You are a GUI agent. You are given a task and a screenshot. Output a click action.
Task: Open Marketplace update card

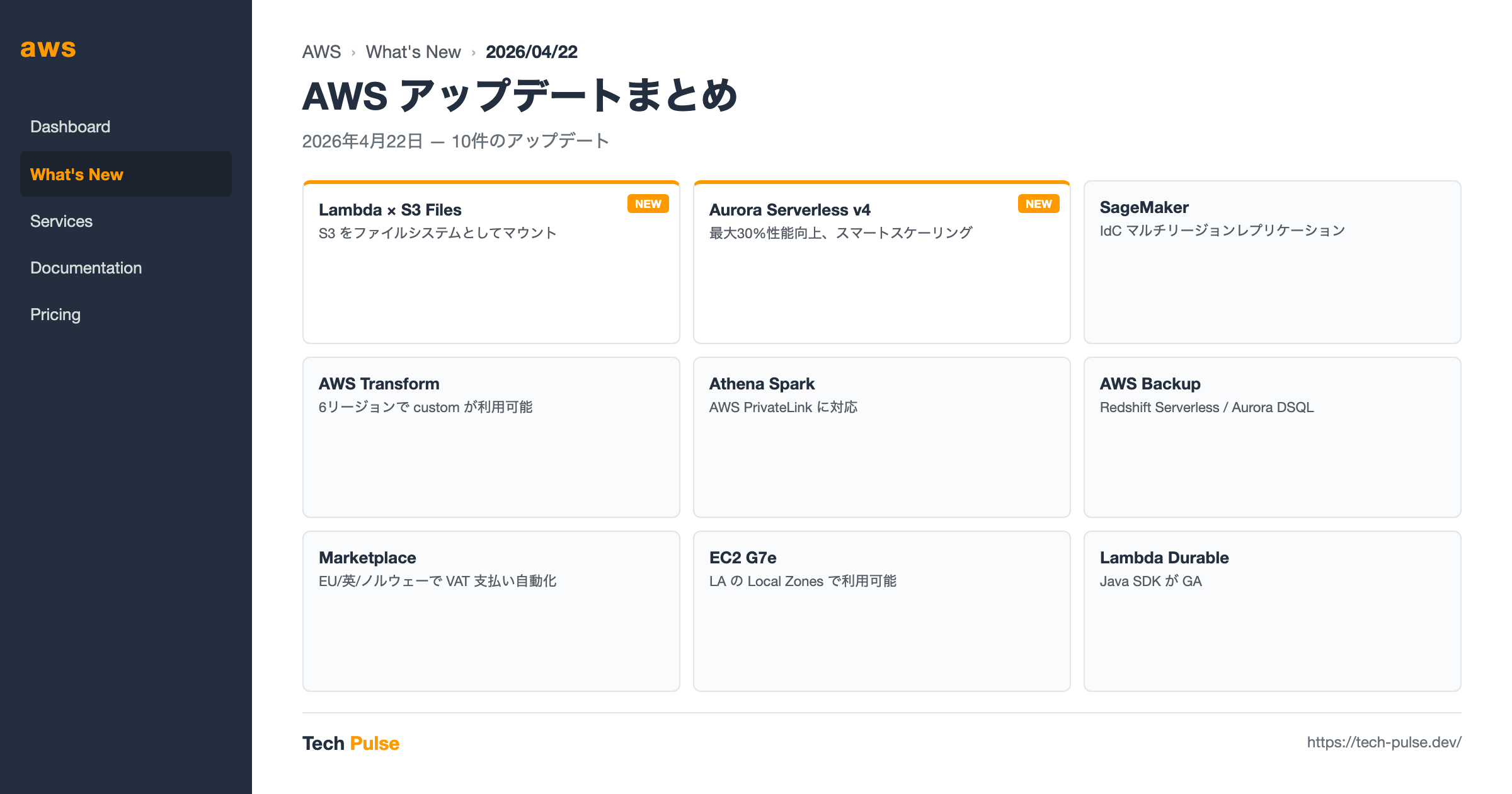[491, 611]
